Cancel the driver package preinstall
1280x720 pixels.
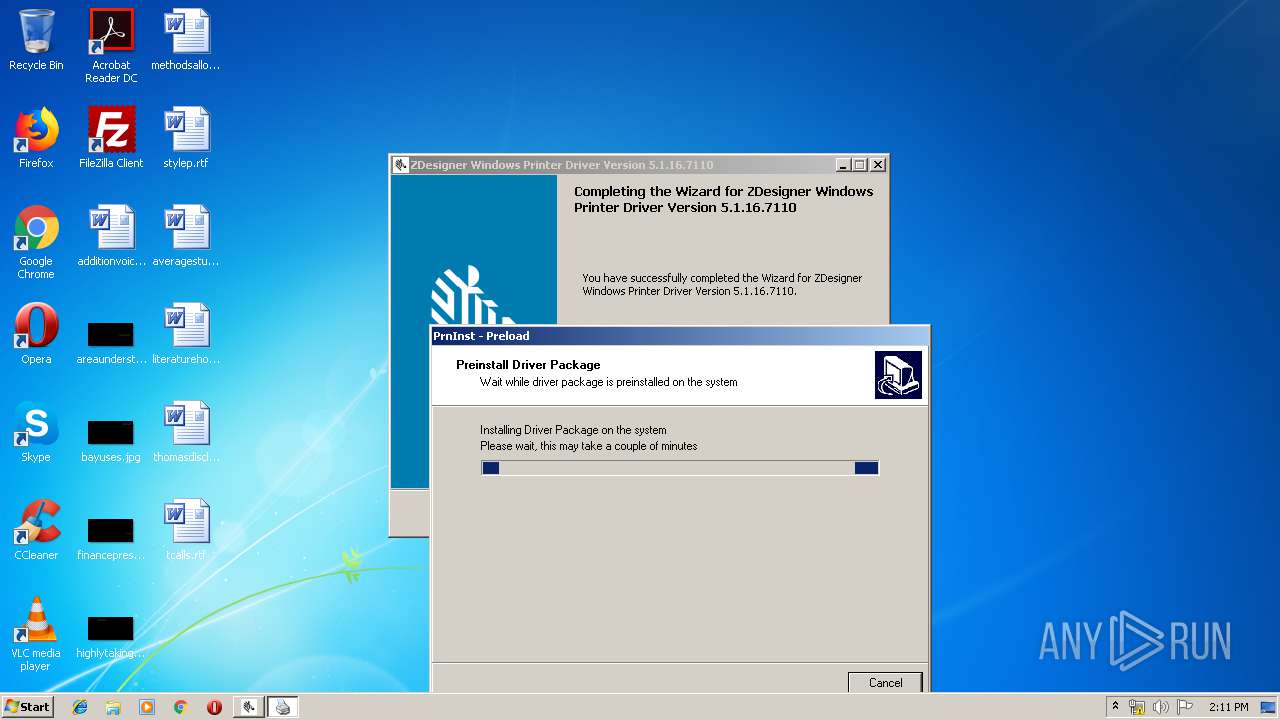tap(885, 682)
